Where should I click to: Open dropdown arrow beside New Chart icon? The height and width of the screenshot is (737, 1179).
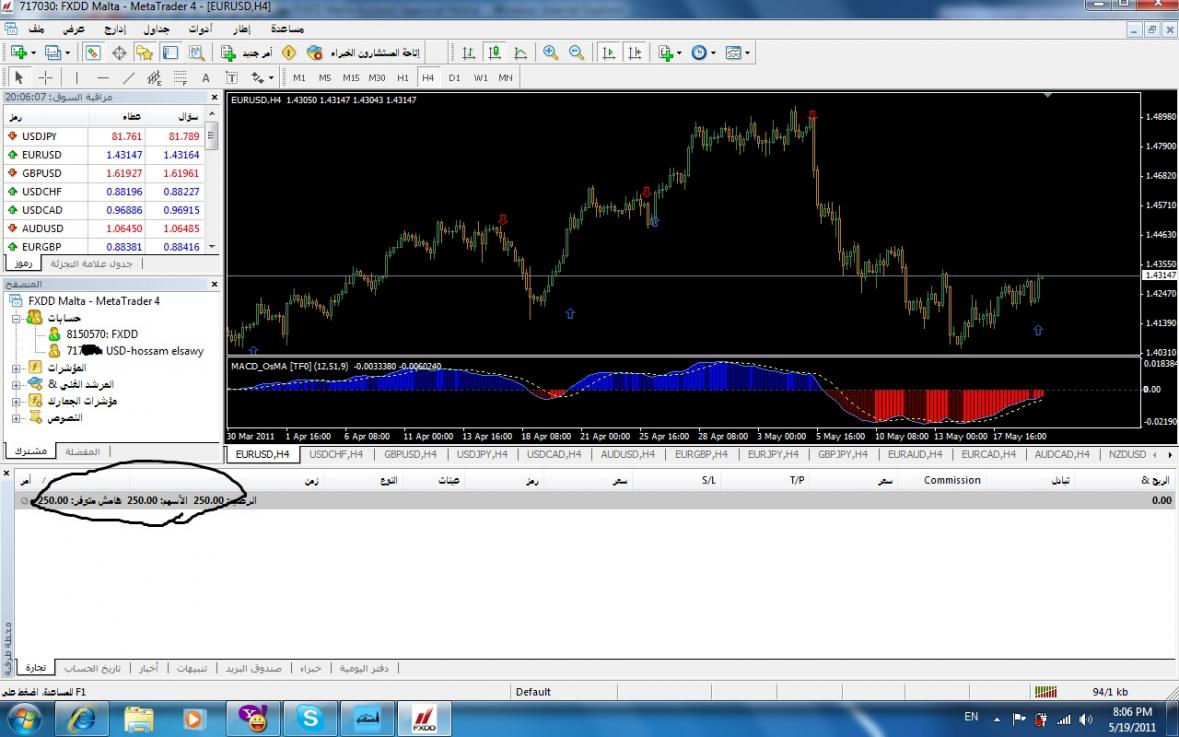[33, 53]
